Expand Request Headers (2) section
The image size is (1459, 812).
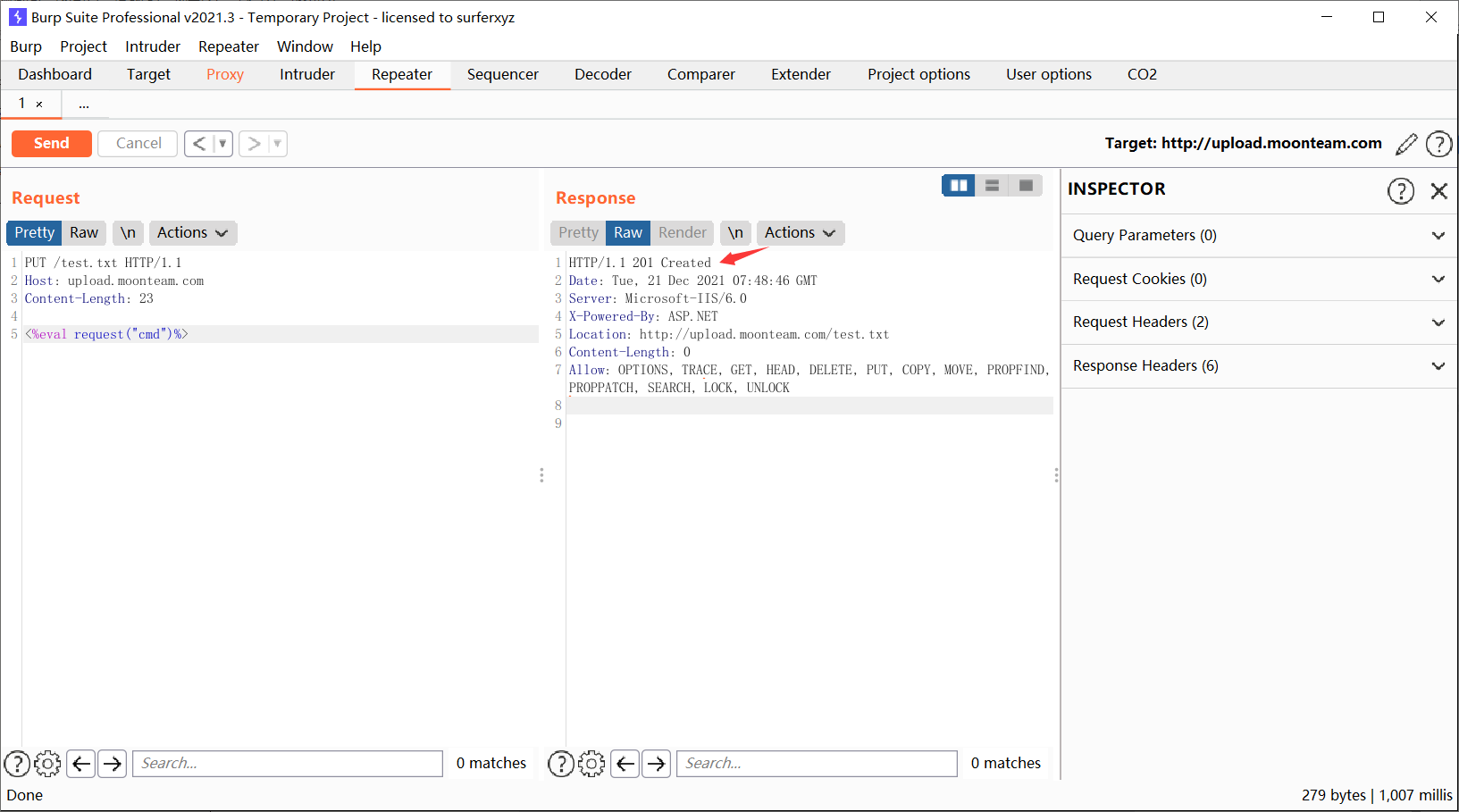pos(1259,322)
